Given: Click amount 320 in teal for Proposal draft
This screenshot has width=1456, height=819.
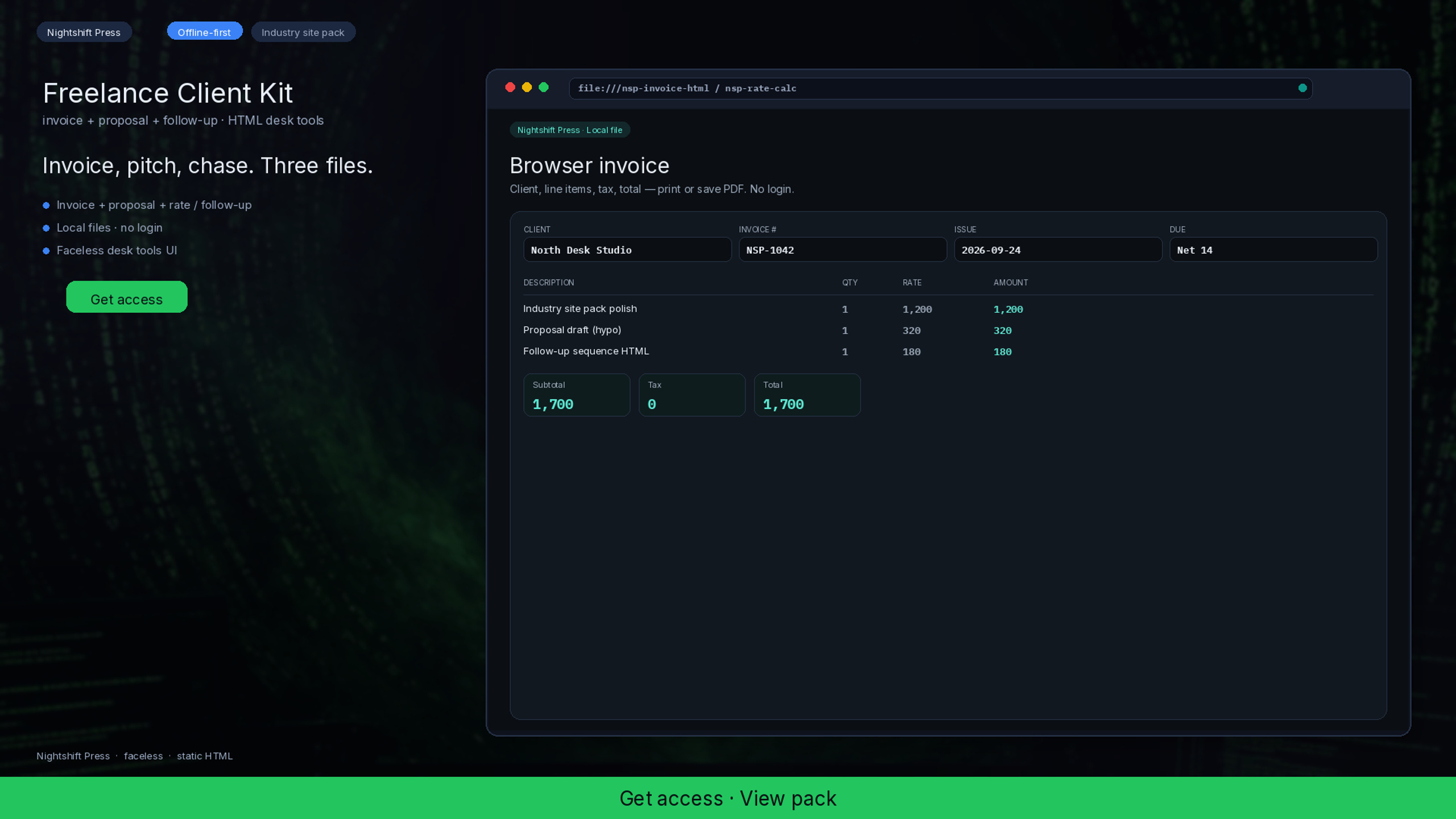Looking at the screenshot, I should [1002, 330].
